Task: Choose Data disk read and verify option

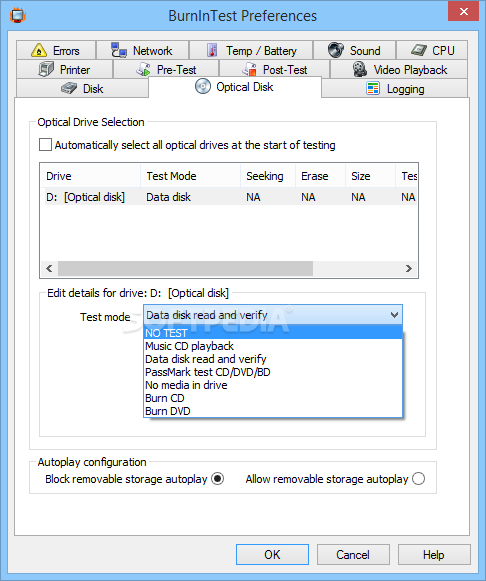Action: pyautogui.click(x=273, y=359)
